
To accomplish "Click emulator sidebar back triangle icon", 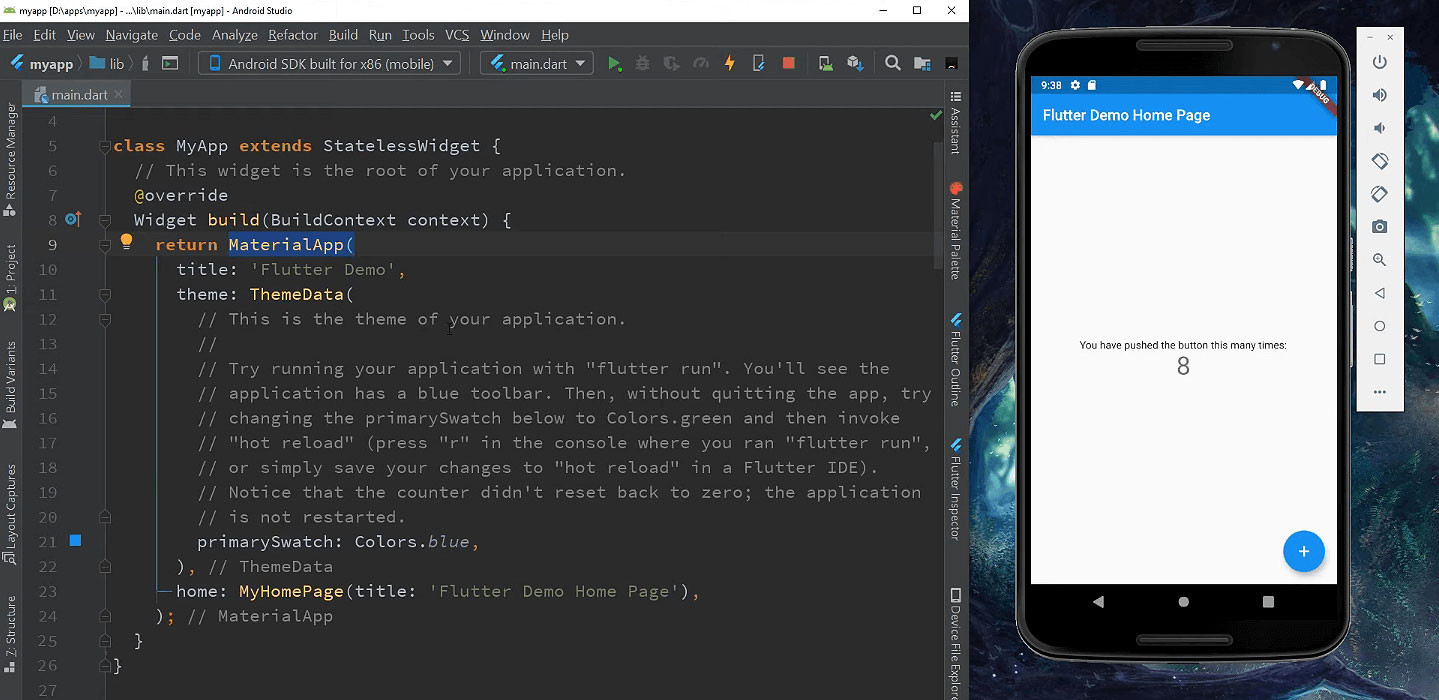I will coord(1380,293).
